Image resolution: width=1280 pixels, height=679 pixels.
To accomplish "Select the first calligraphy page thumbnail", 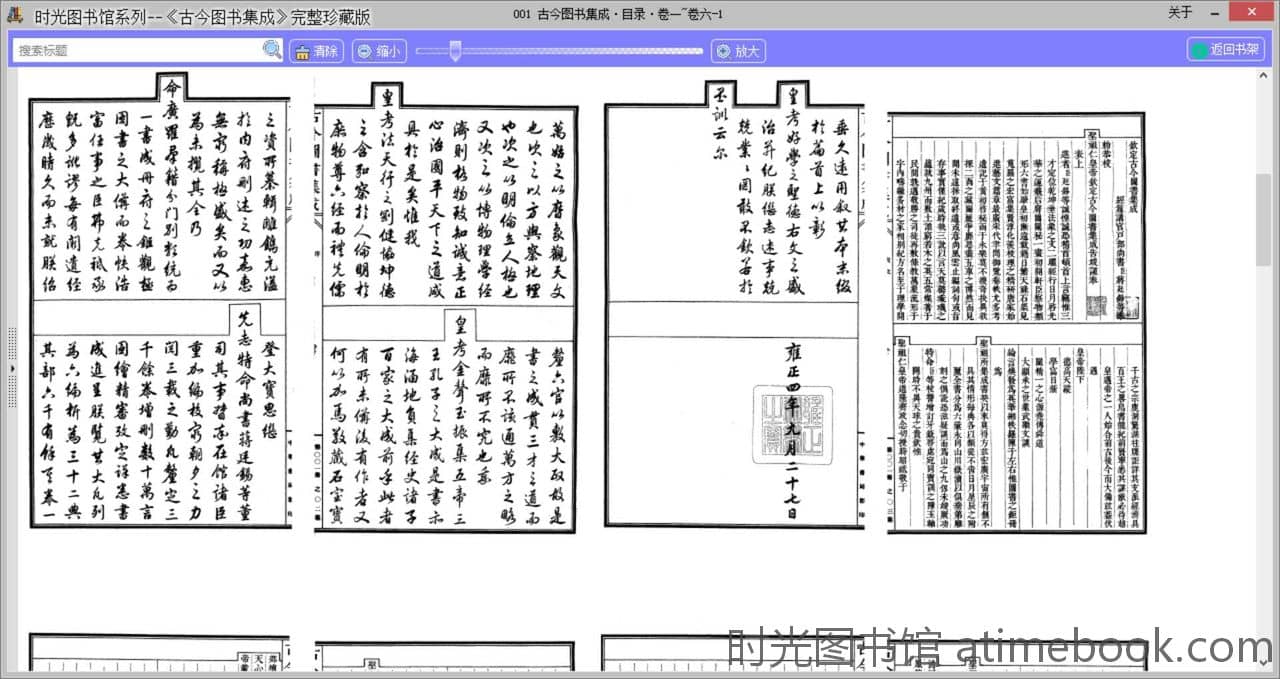I will tap(160, 303).
